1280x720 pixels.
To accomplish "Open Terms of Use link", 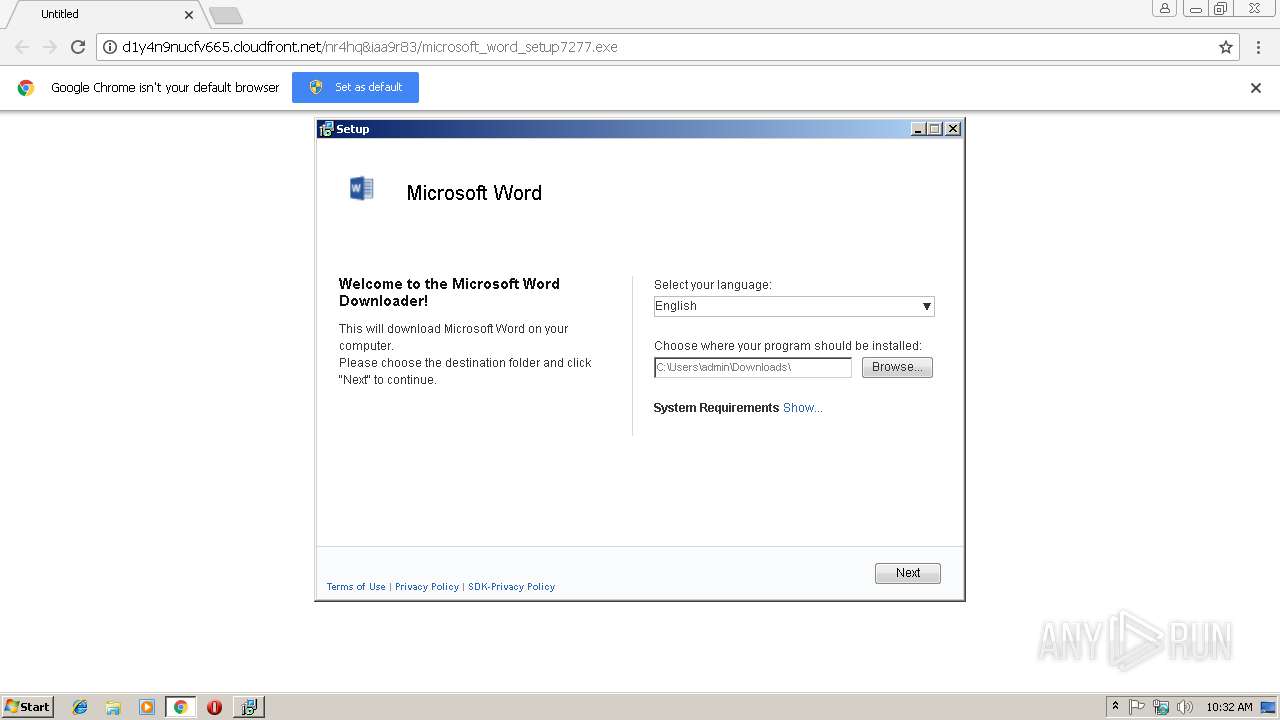I will (x=356, y=587).
